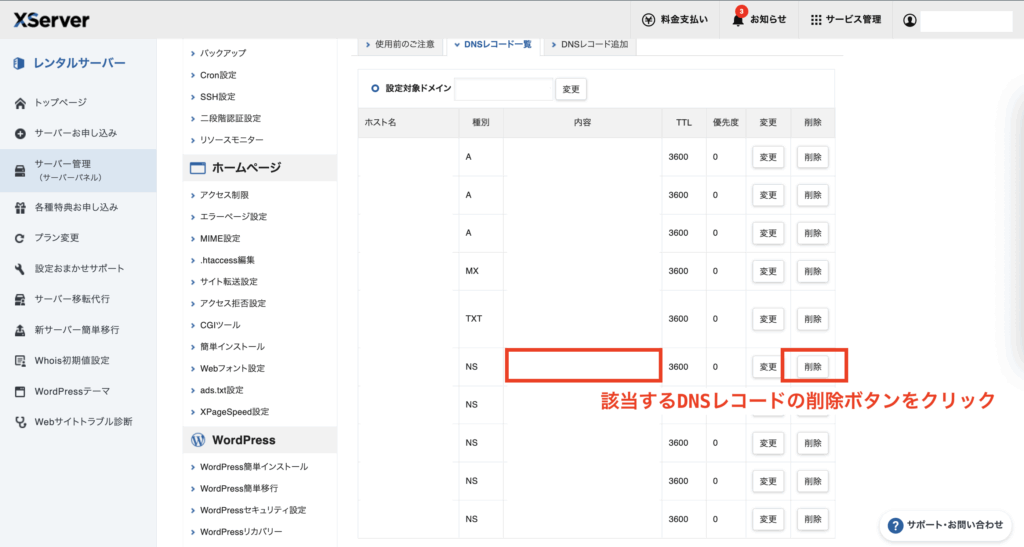The width and height of the screenshot is (1024, 547).
Task: Click 変更 button in MX row
Action: pos(768,272)
